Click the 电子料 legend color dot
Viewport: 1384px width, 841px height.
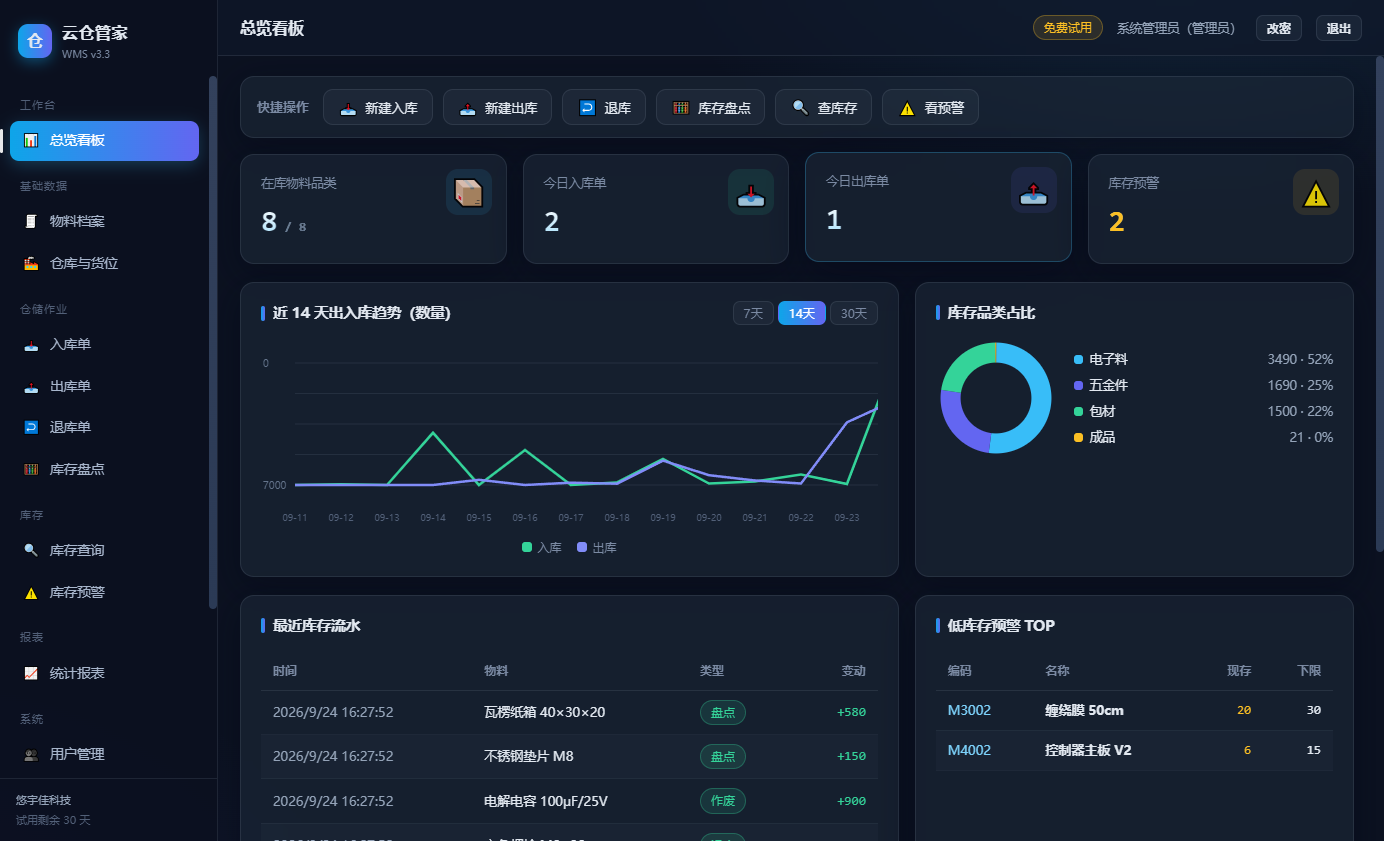pos(1078,359)
